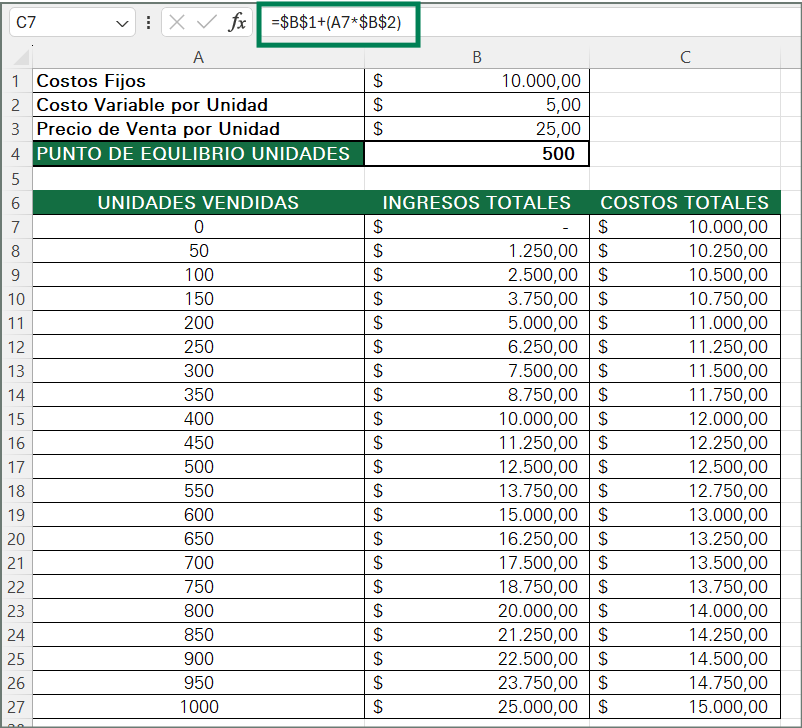The image size is (802, 728).
Task: Select COSTOS TOTALES header cell
Action: (685, 203)
